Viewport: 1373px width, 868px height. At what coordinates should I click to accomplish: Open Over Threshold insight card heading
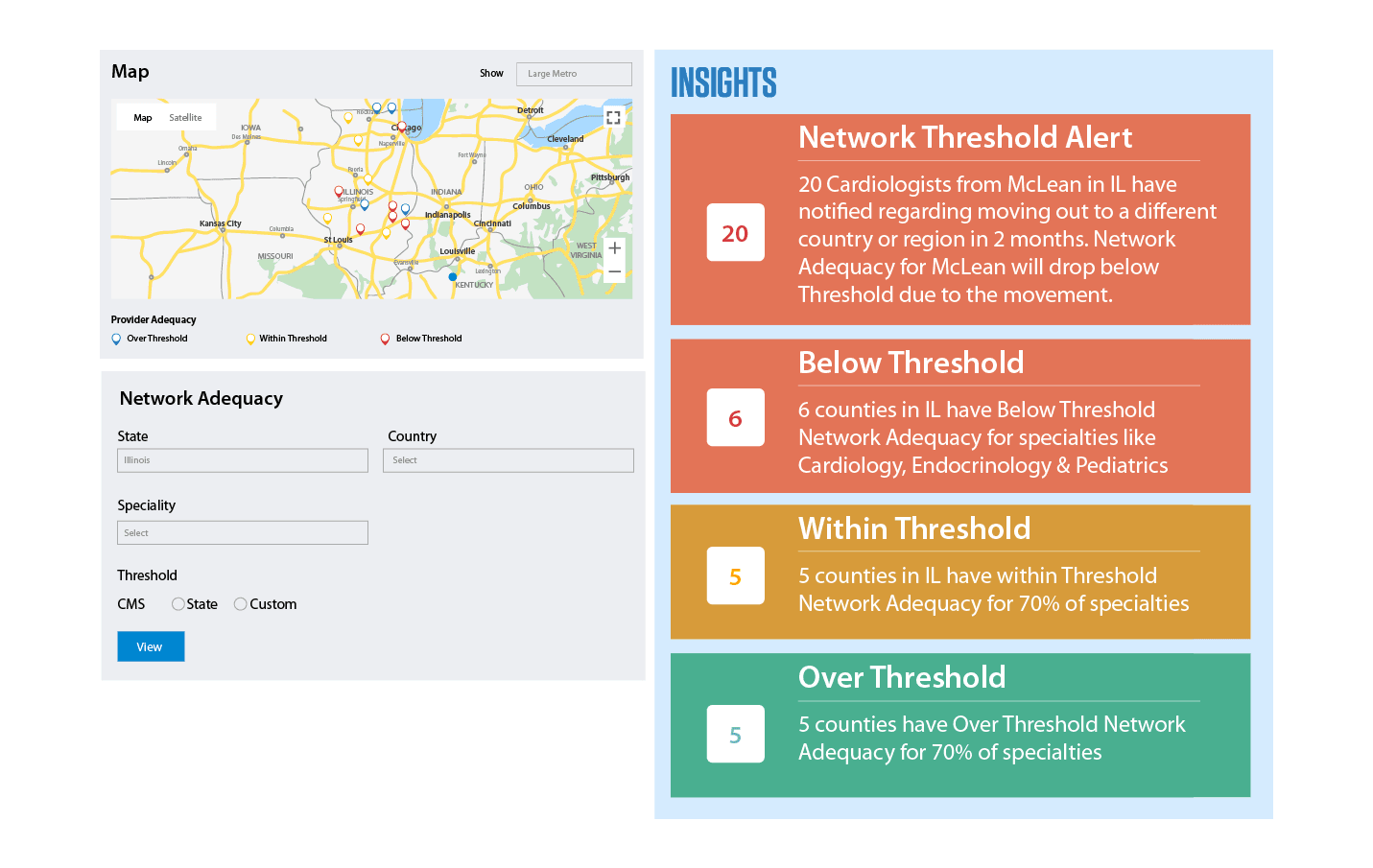902,677
